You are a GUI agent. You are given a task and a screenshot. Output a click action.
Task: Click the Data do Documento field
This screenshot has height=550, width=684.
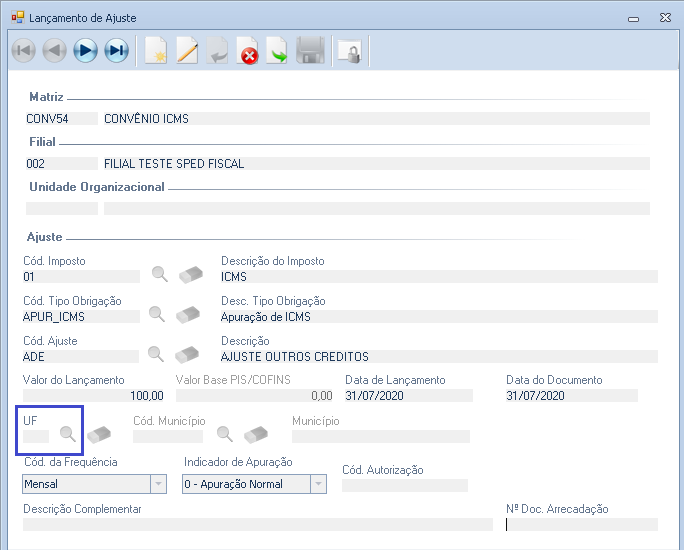(571, 396)
